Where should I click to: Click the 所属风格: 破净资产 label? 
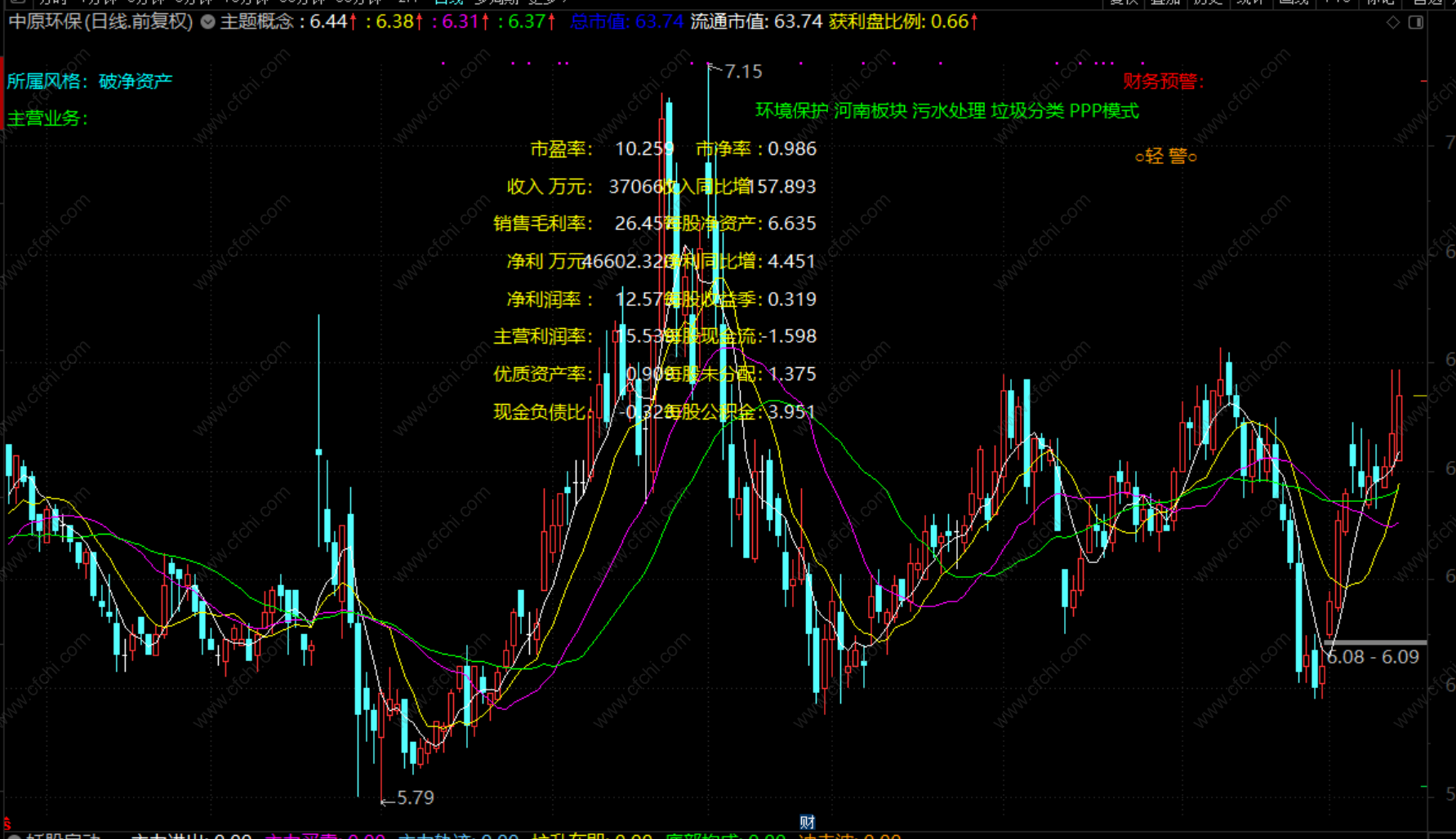click(x=90, y=82)
